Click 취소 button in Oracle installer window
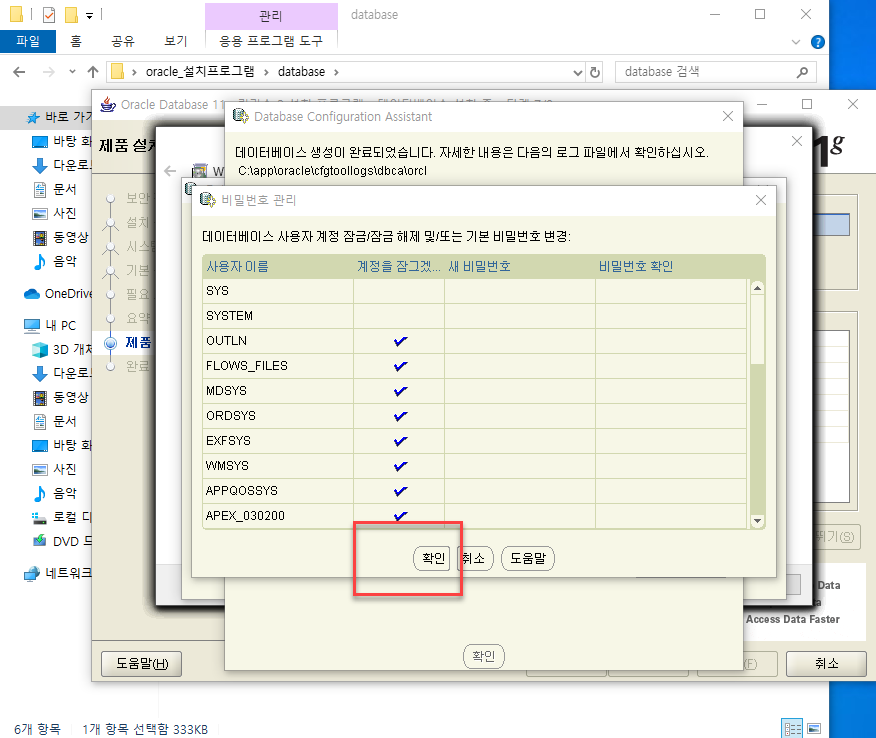This screenshot has height=738, width=876. point(826,664)
